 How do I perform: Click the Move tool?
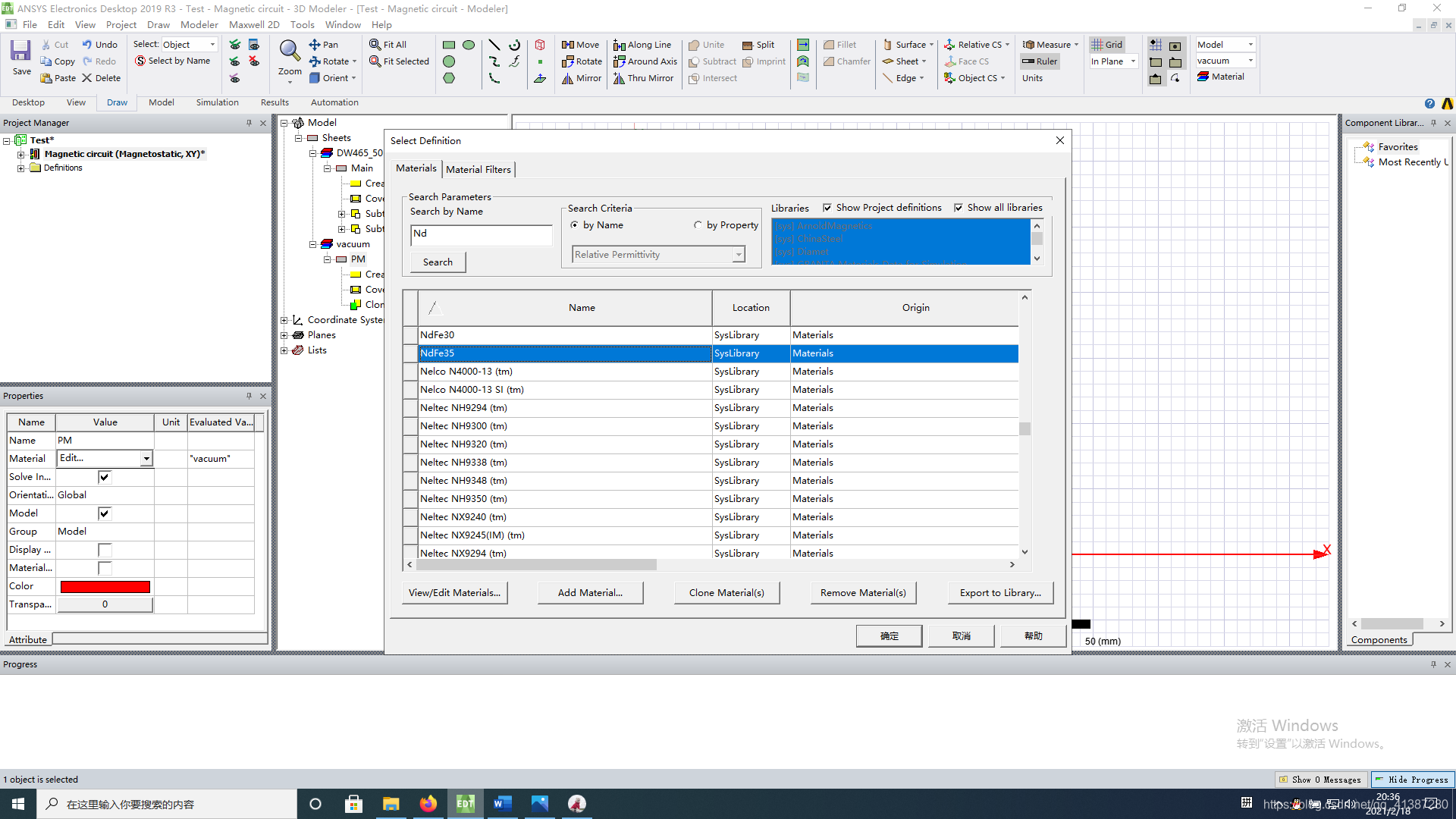tap(580, 45)
